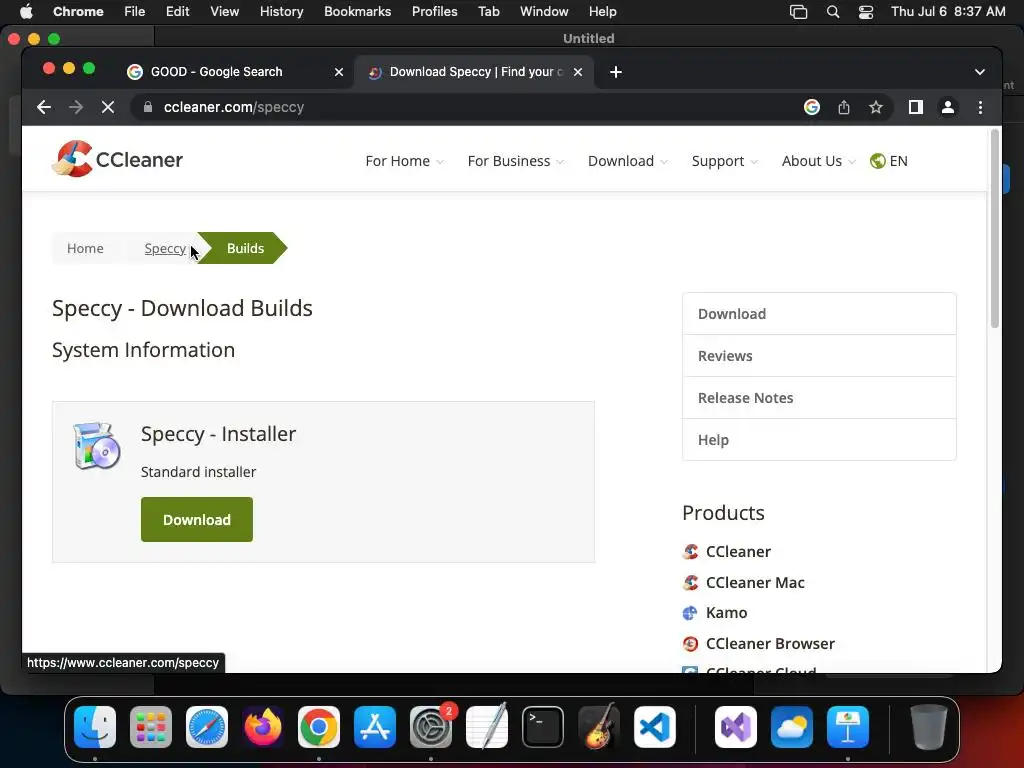Open Control Center in menu bar
The width and height of the screenshot is (1024, 768).
point(866,12)
